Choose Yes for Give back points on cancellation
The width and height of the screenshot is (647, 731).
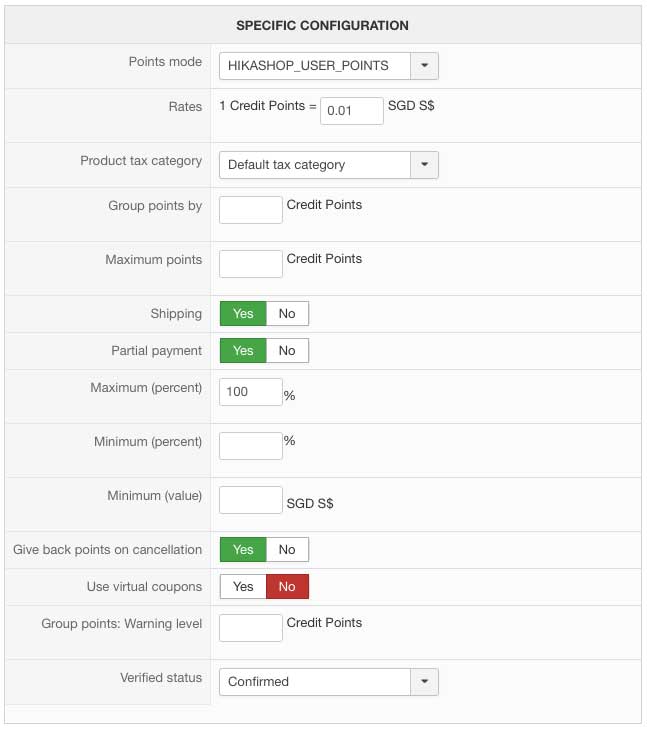[243, 550]
